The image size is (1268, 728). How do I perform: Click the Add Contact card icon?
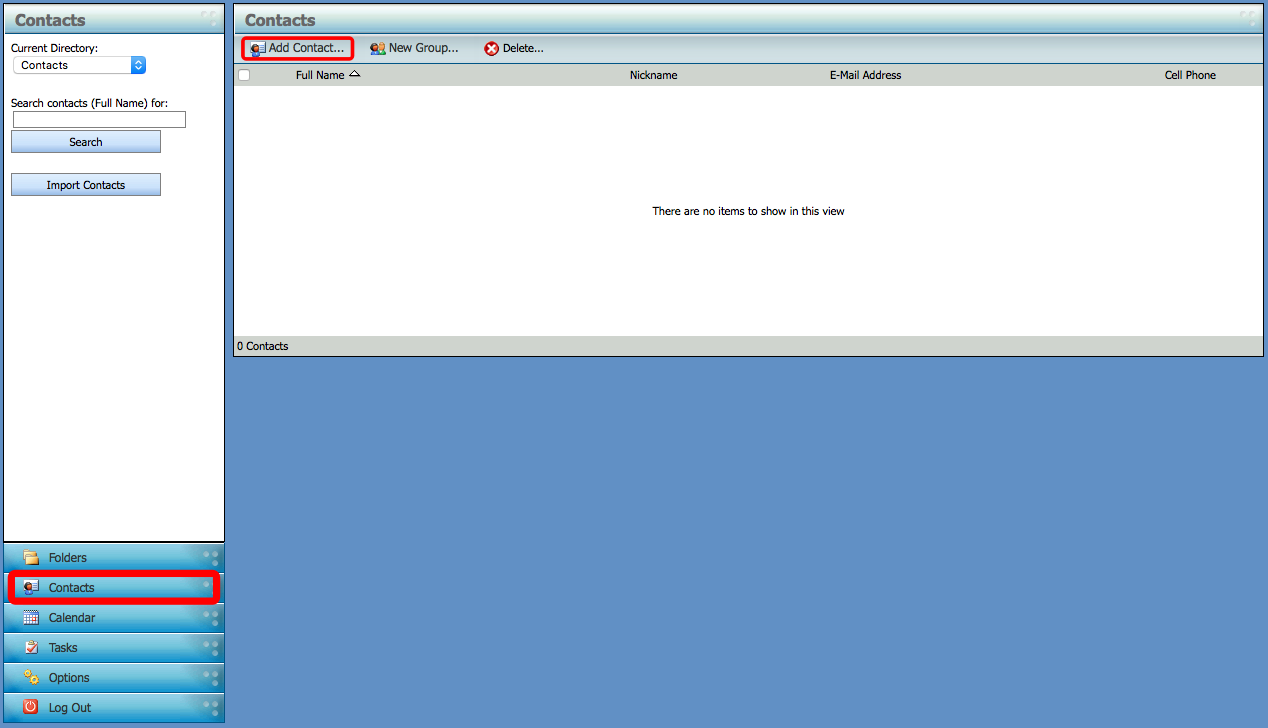pos(258,48)
